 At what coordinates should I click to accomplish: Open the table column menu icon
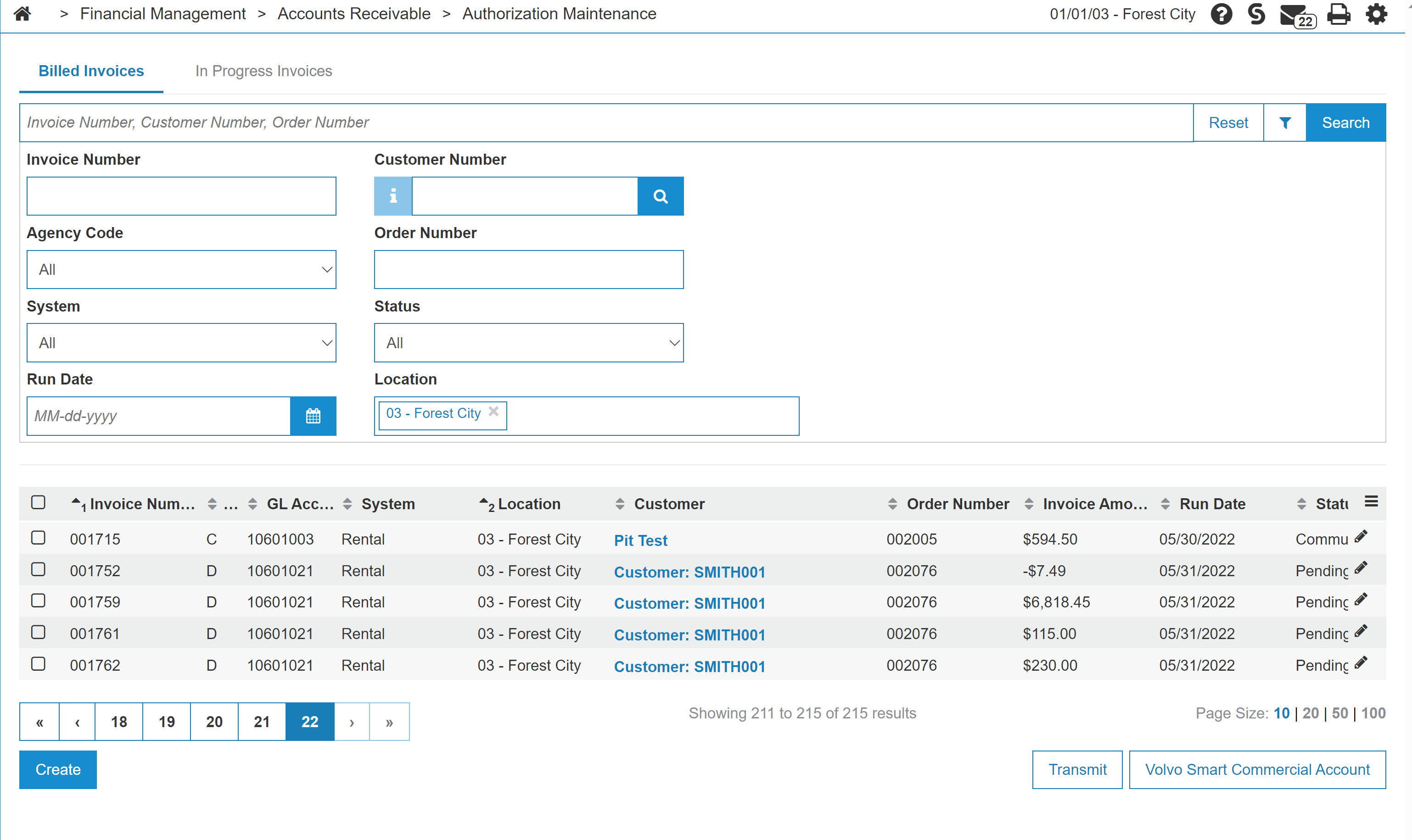tap(1371, 501)
